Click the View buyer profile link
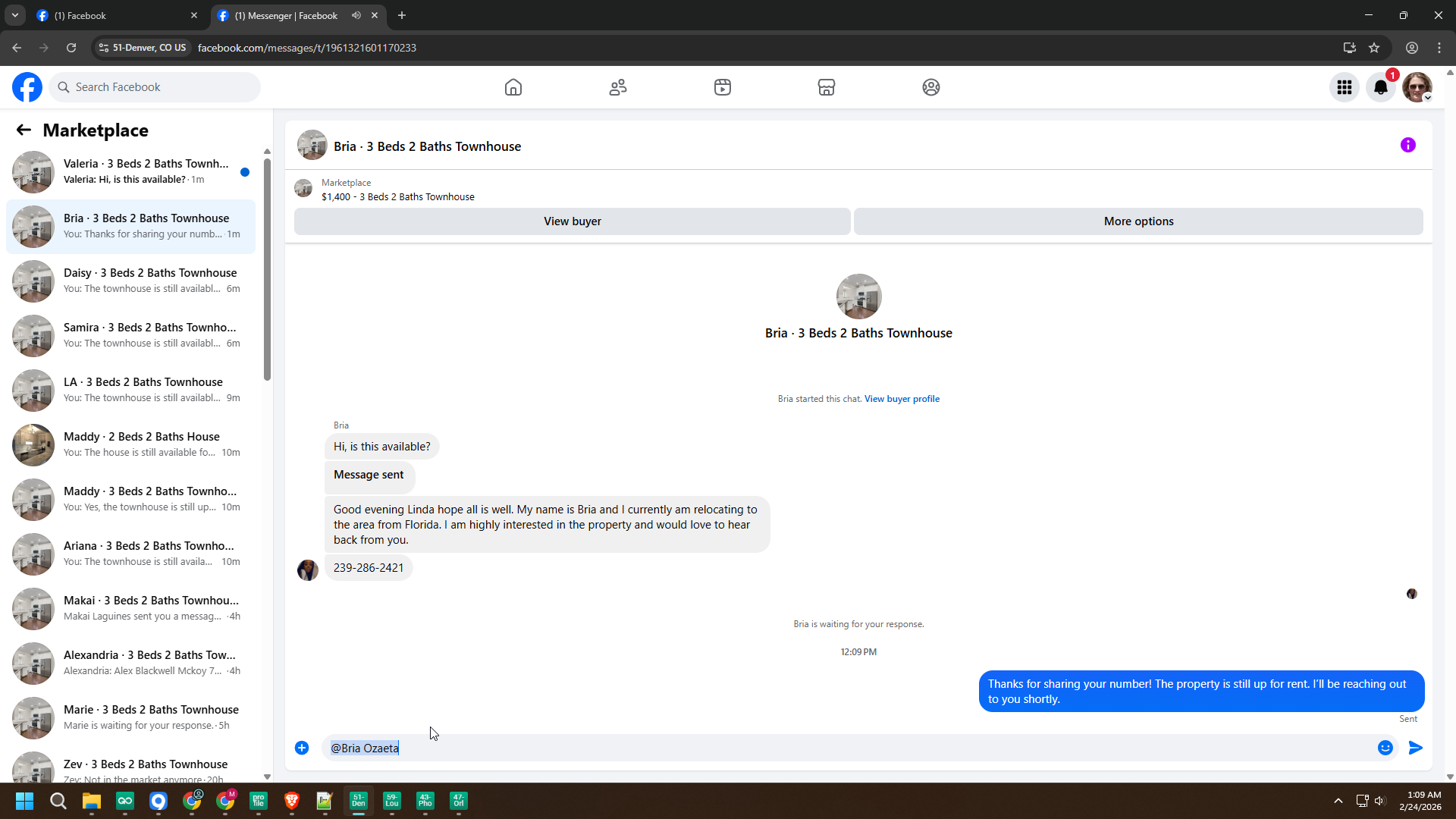 tap(902, 399)
